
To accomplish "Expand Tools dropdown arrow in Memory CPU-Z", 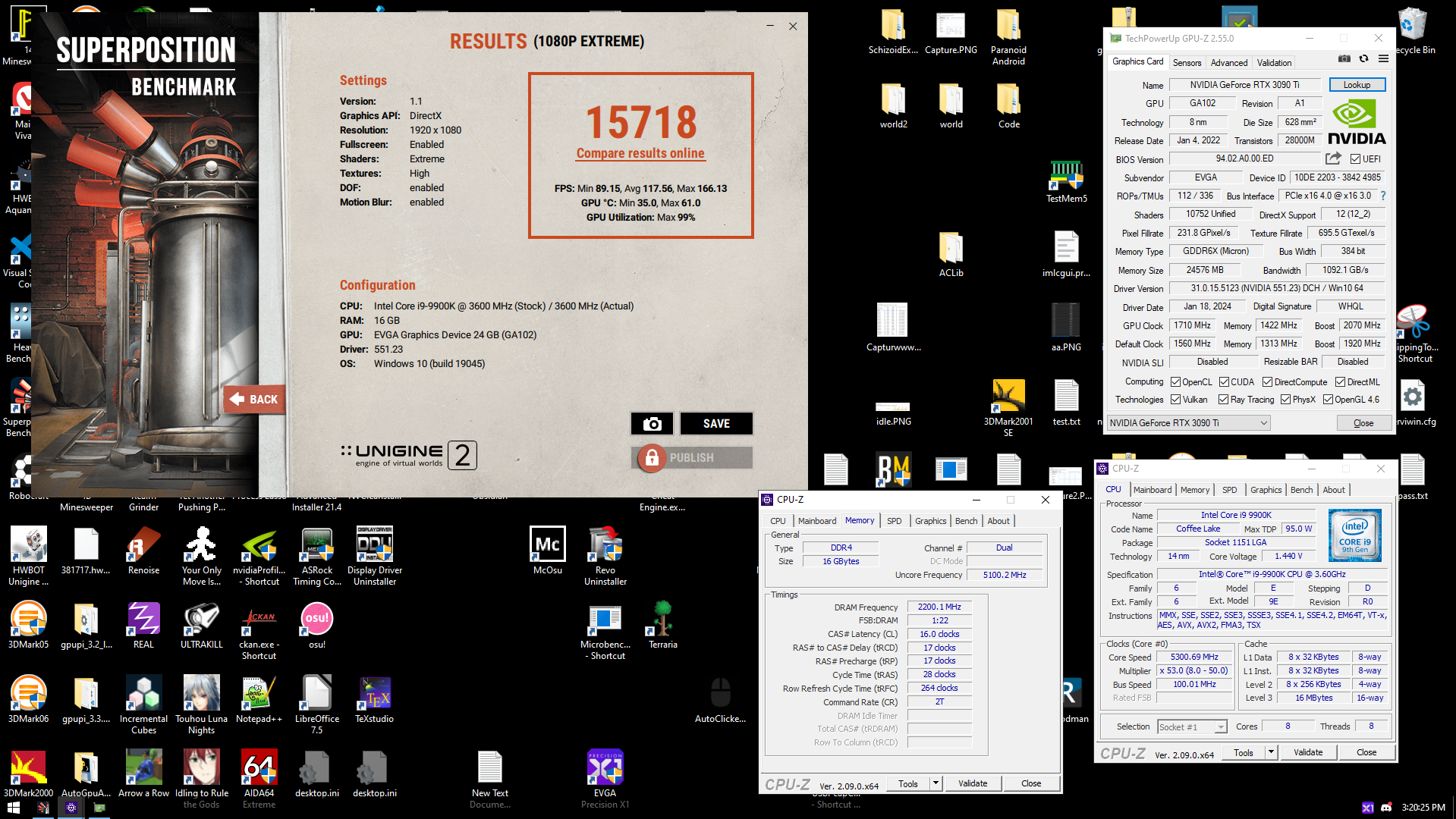I will [936, 783].
